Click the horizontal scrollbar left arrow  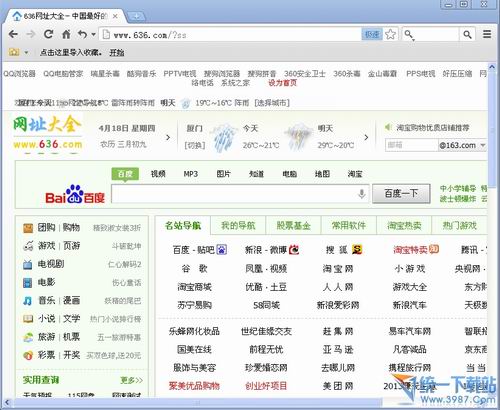(8, 403)
